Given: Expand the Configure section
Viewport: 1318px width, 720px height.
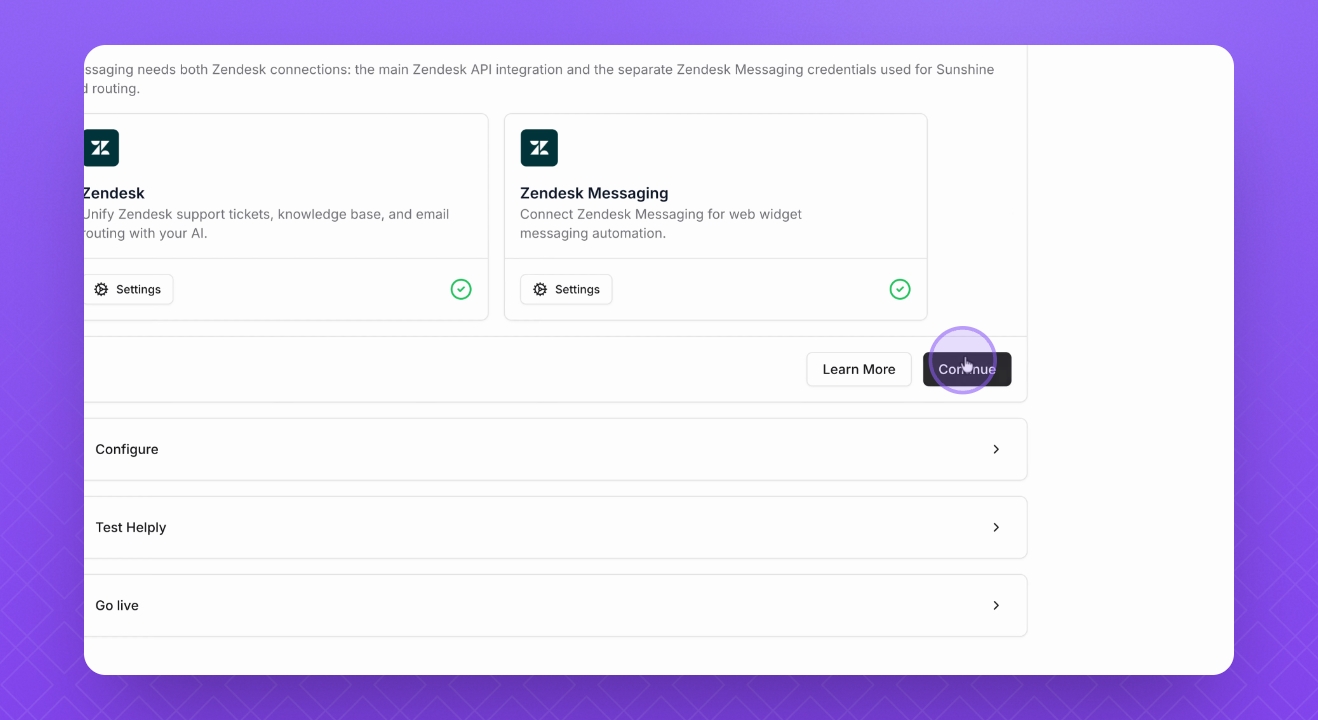Looking at the screenshot, I should point(555,449).
